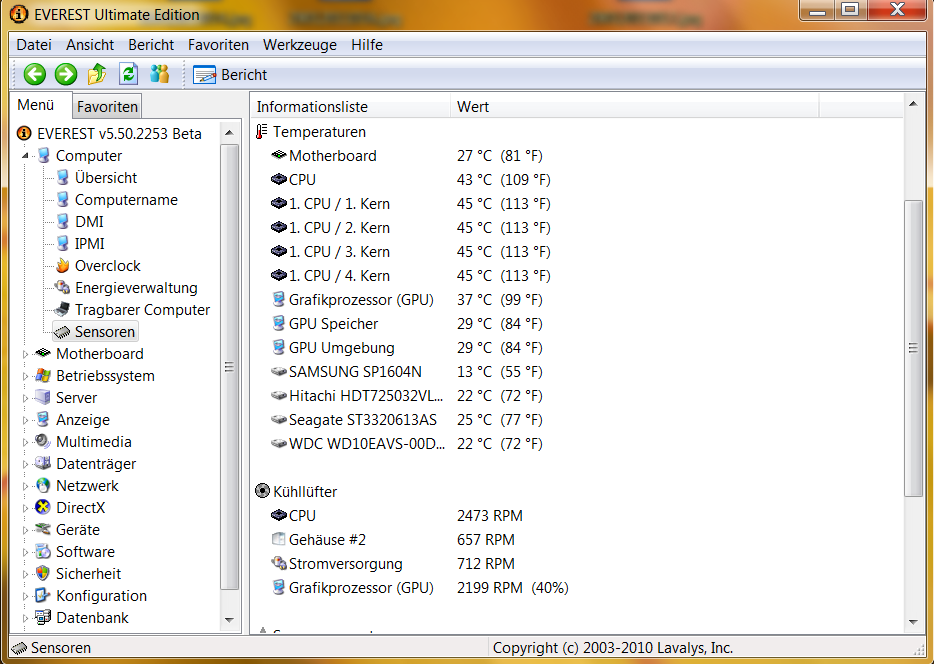Open the Bericht menu

click(x=151, y=45)
